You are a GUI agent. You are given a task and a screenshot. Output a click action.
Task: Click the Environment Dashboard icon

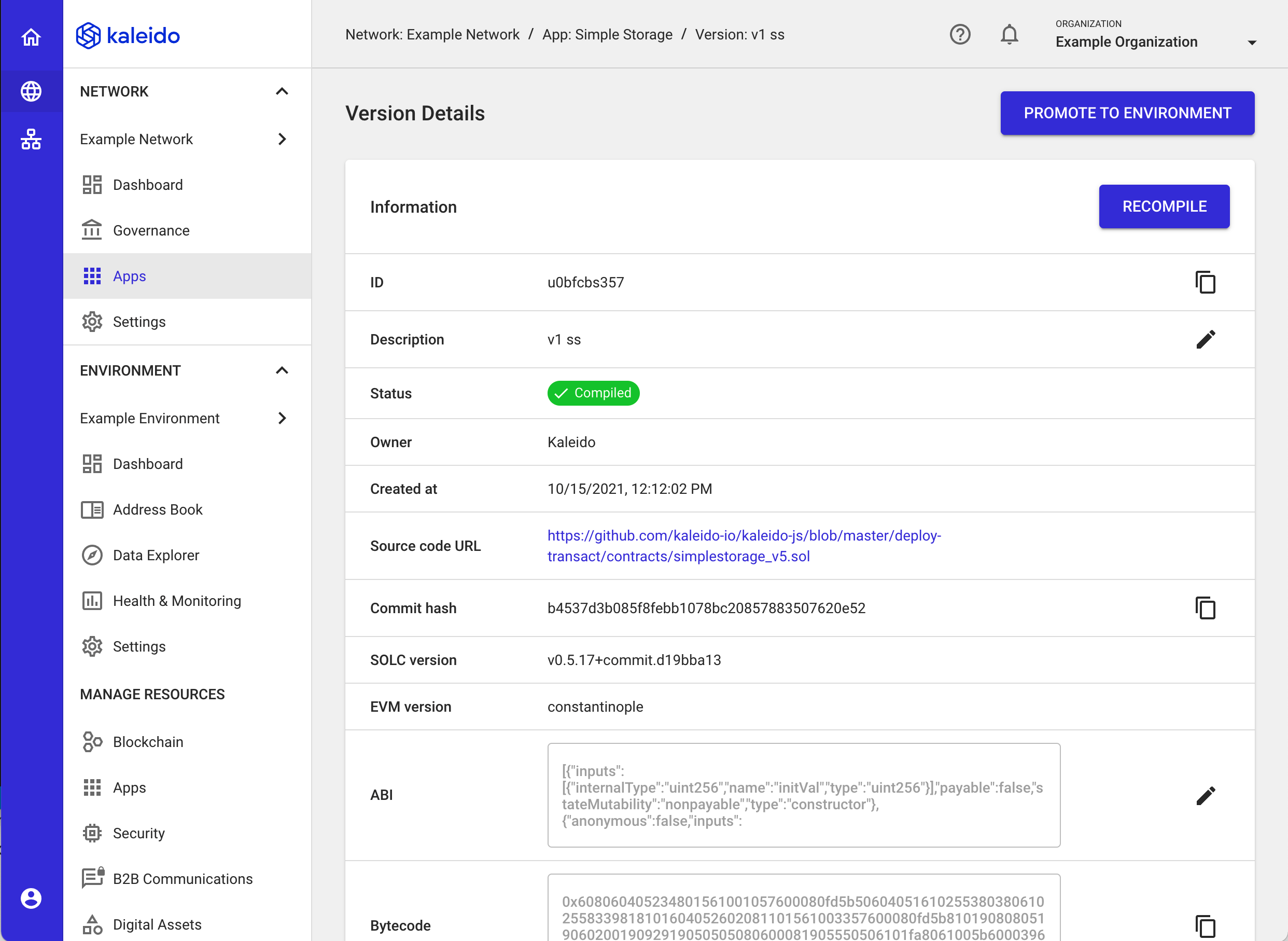coord(92,464)
